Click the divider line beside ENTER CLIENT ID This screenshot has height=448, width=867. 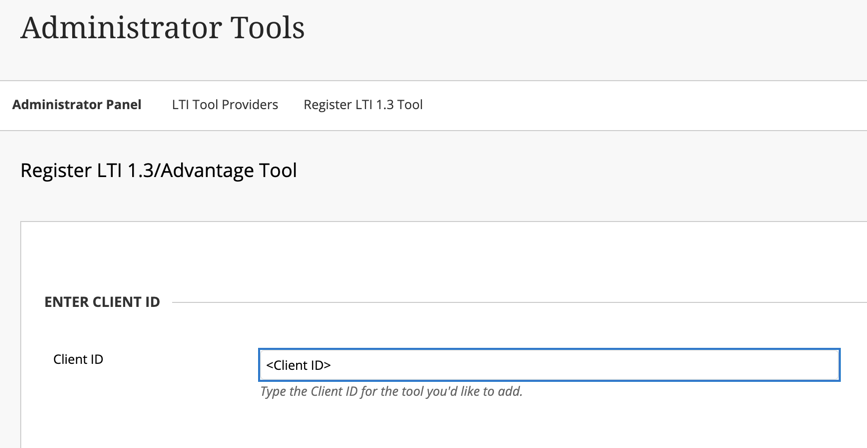pos(500,302)
